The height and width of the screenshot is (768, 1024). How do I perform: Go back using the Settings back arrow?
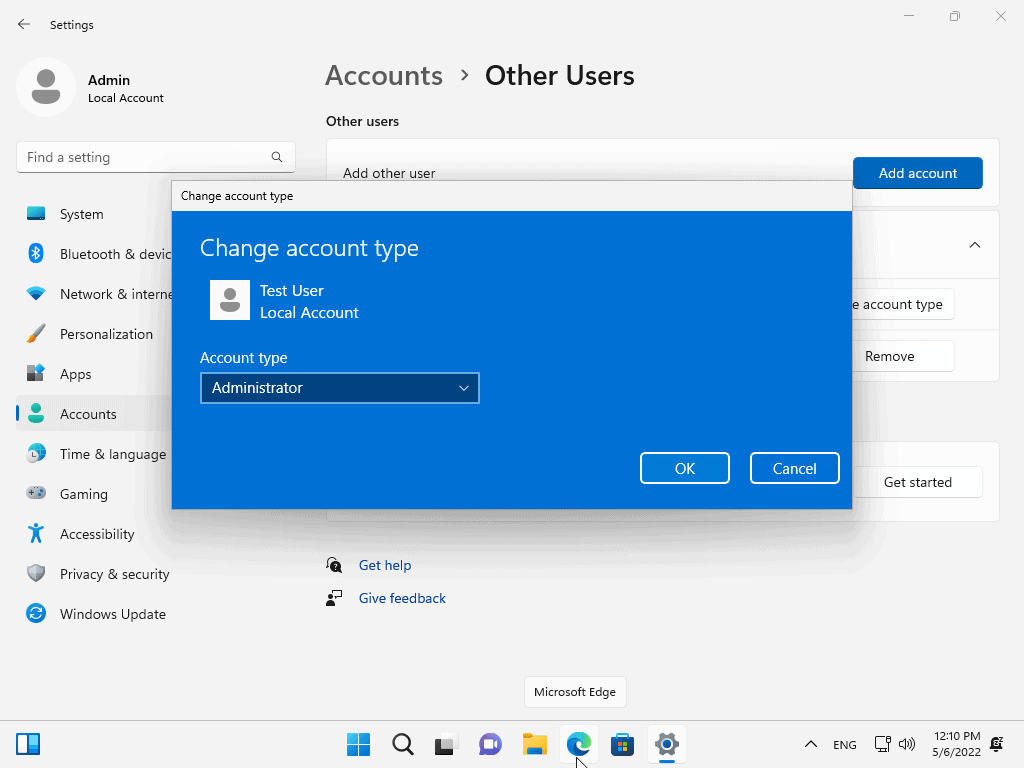[24, 24]
